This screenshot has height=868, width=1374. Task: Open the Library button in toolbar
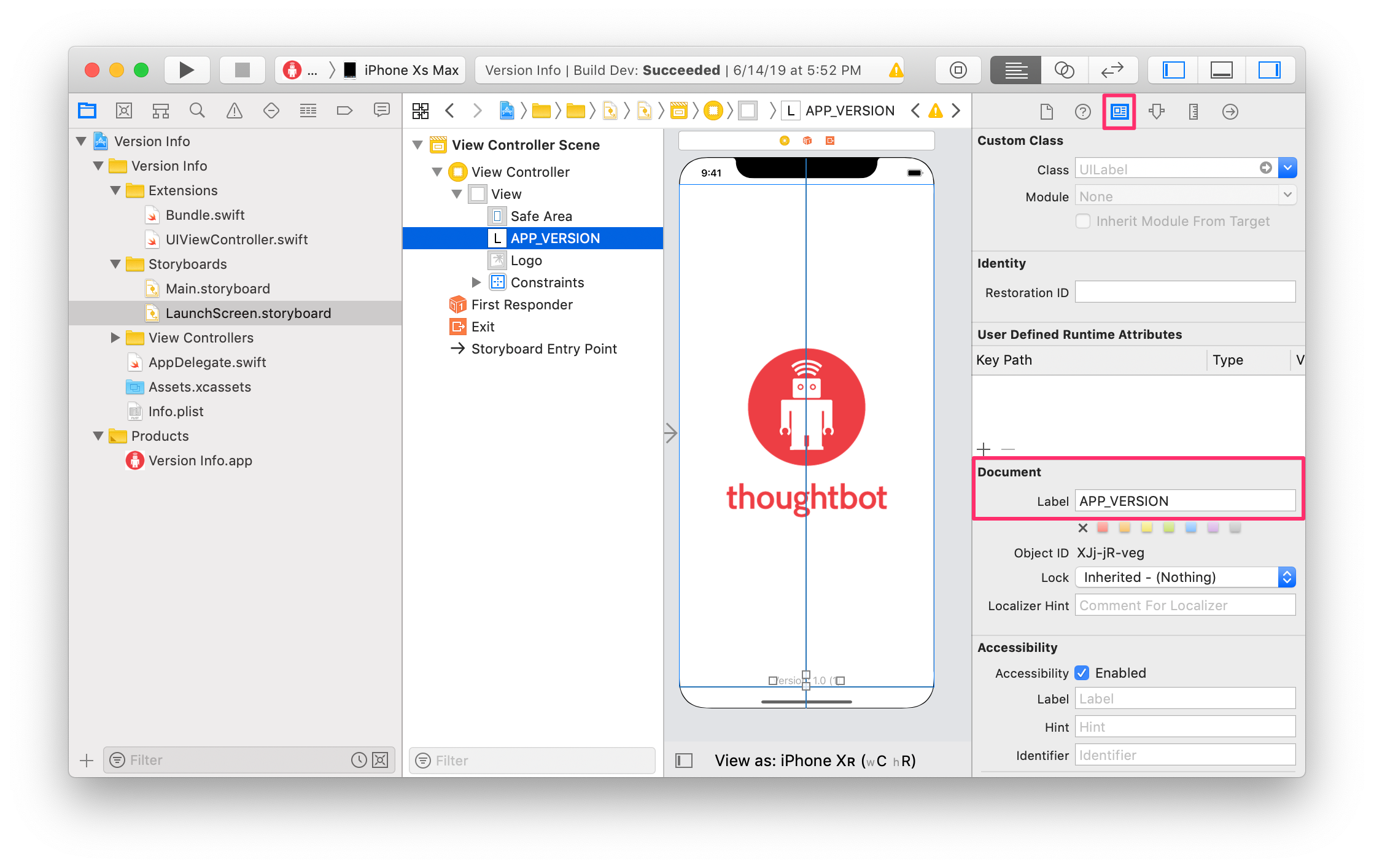coord(958,70)
